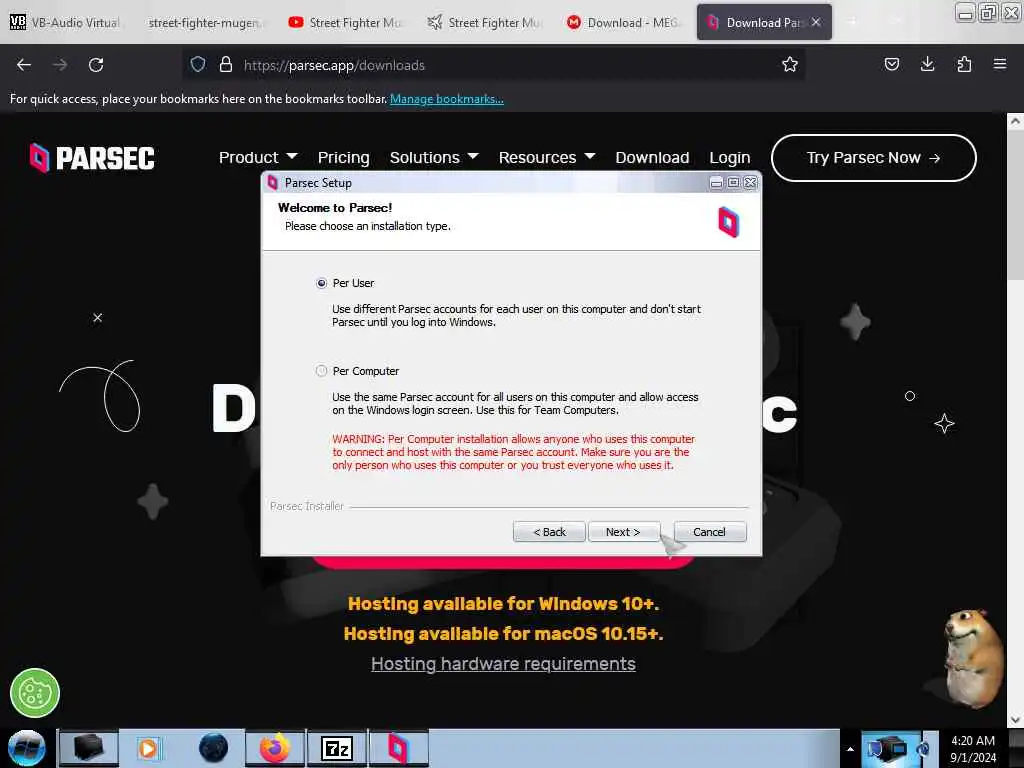
Task: Expand the Product dropdown menu
Action: (x=258, y=157)
